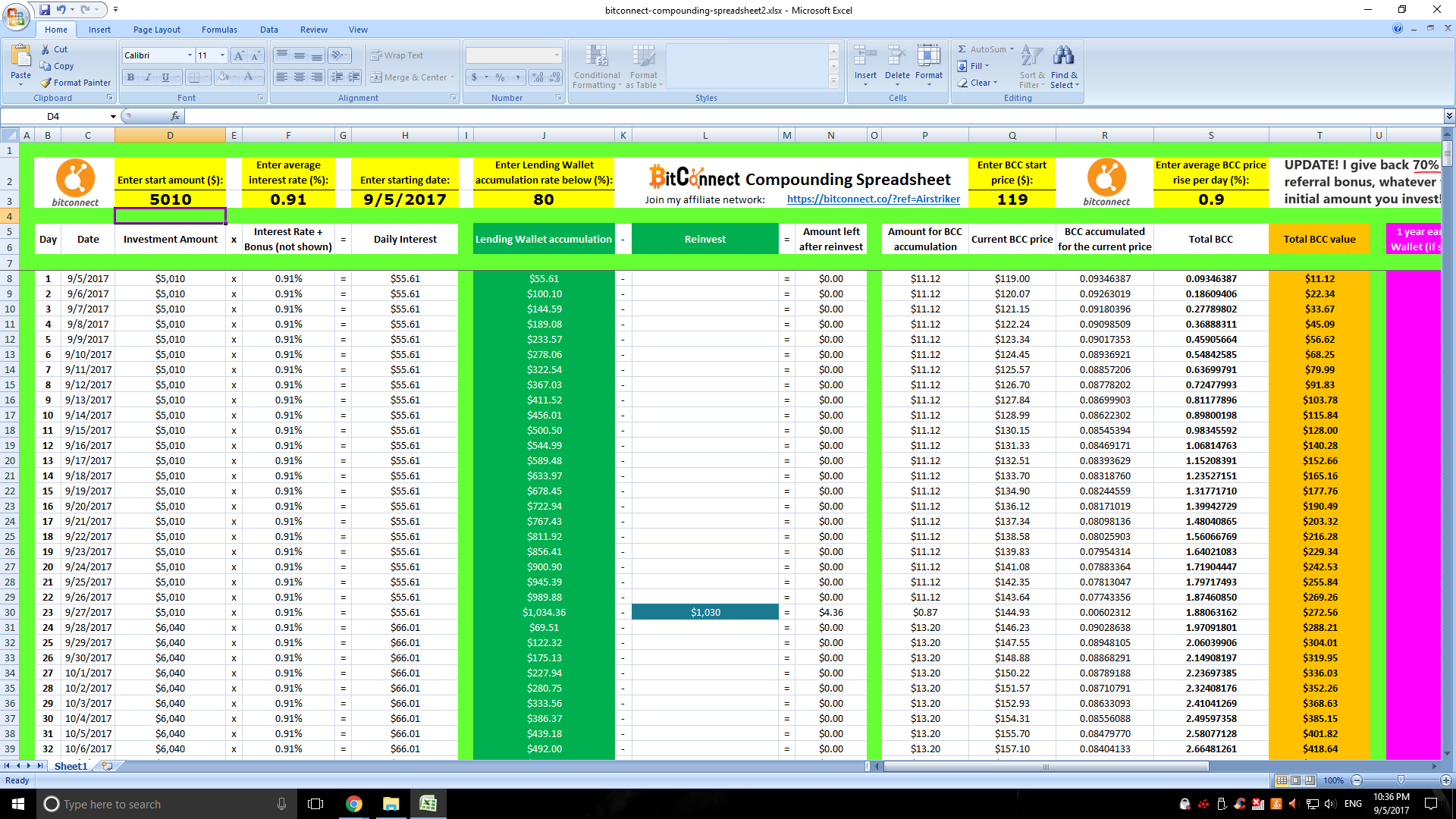
Task: Open Sort & Filter tool
Action: coord(1032,67)
